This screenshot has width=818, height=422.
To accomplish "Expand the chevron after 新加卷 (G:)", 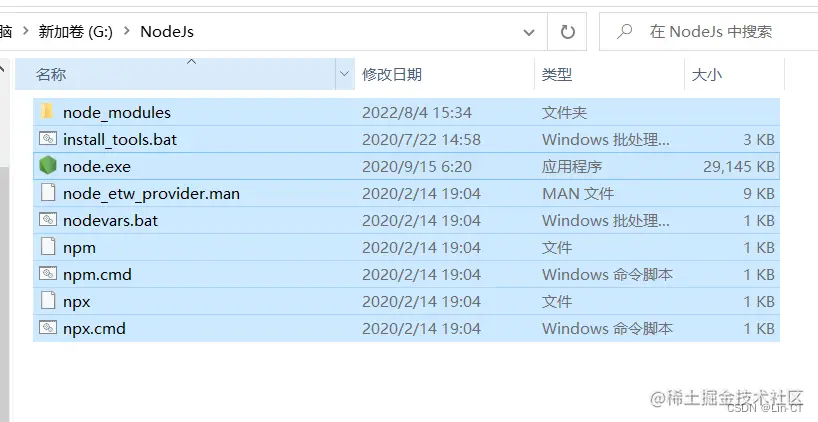I will pos(127,31).
